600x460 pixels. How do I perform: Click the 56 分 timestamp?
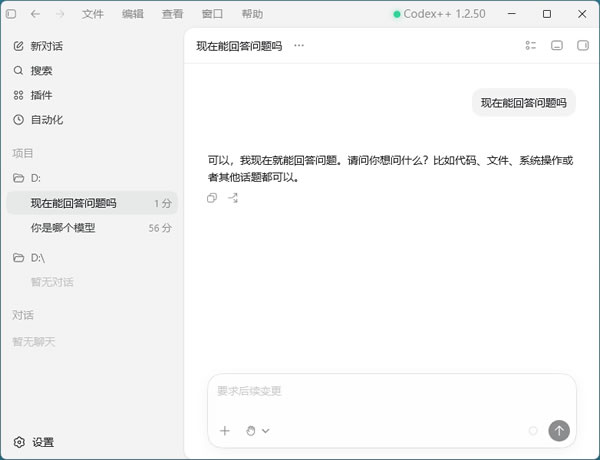pos(160,228)
